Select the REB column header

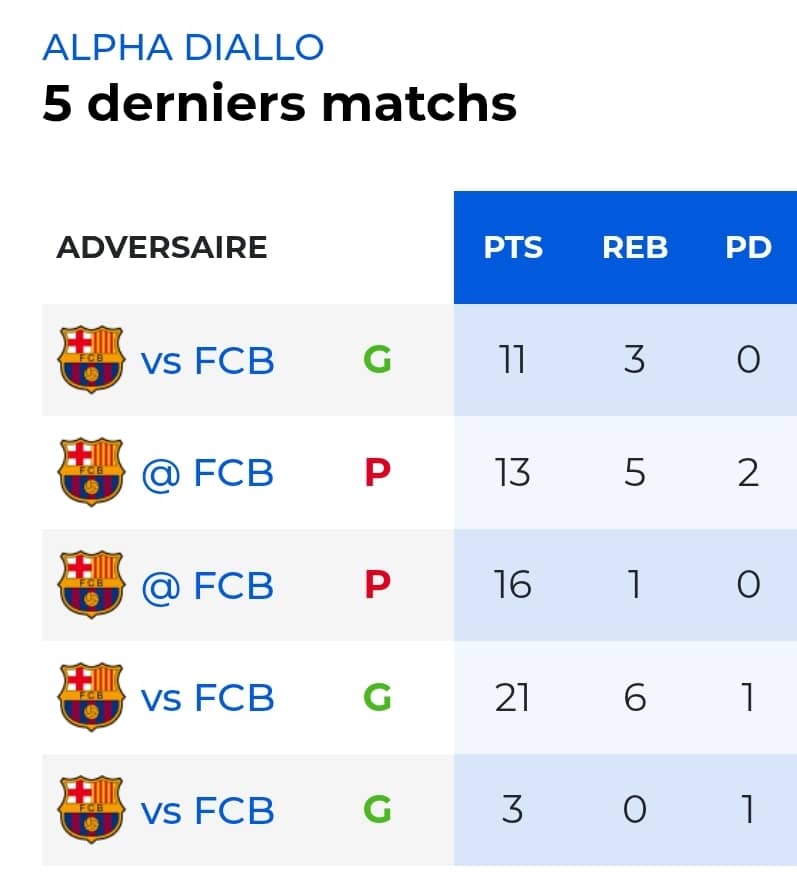(x=635, y=247)
